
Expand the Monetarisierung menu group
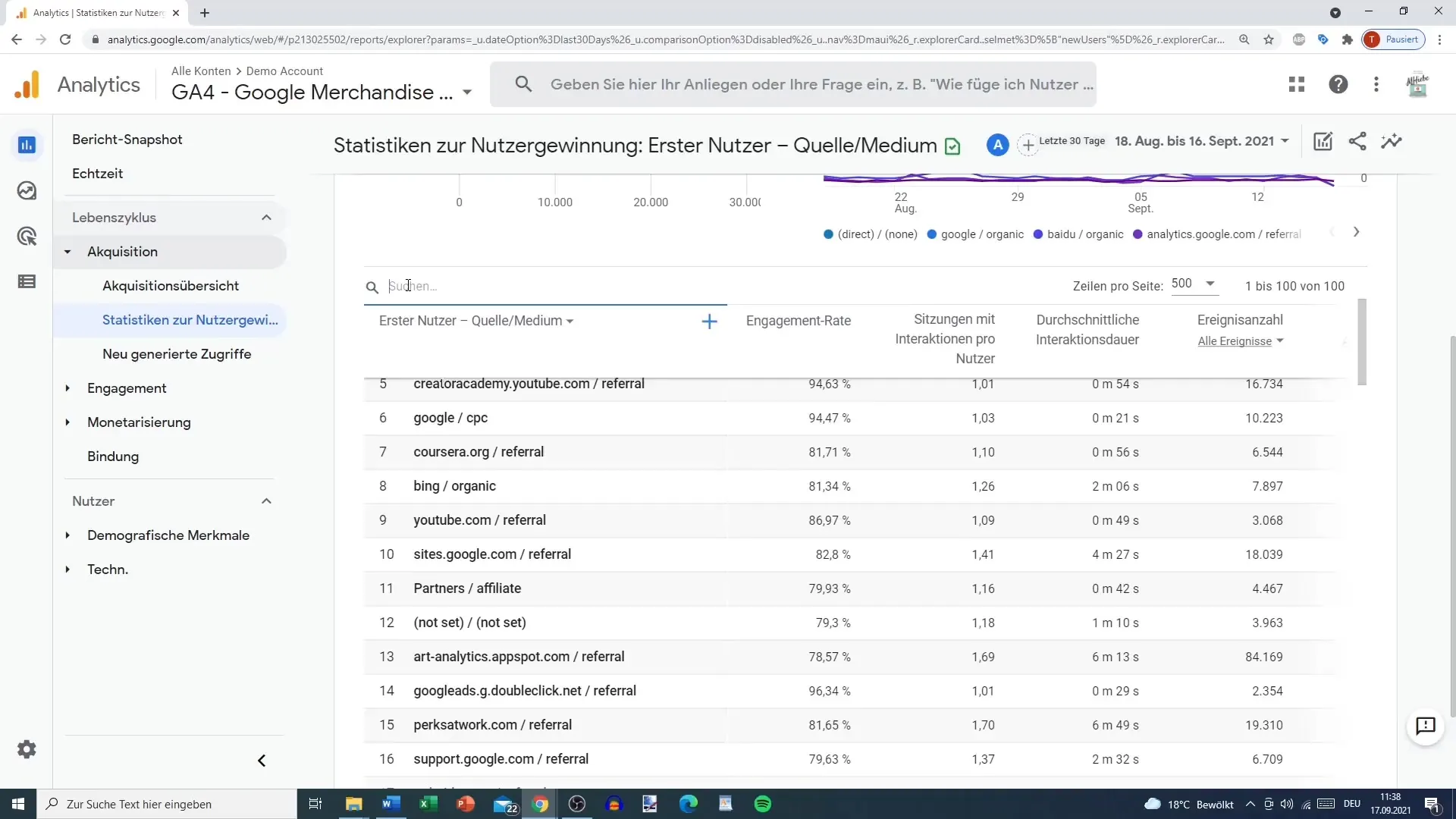click(67, 422)
